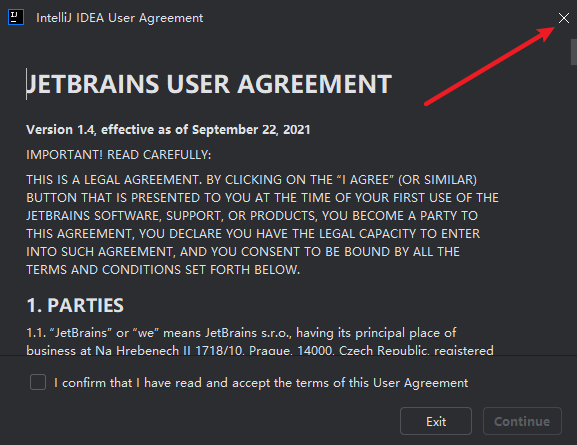Viewport: 577px width, 445px height.
Task: Click the Exit button
Action: (436, 421)
